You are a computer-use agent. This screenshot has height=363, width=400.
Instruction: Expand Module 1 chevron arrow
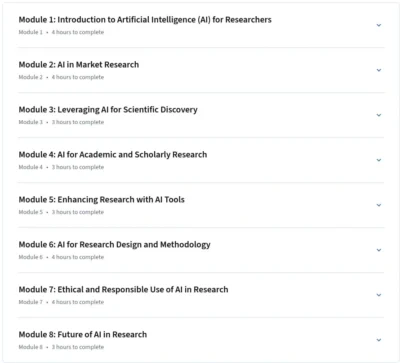pyautogui.click(x=379, y=25)
